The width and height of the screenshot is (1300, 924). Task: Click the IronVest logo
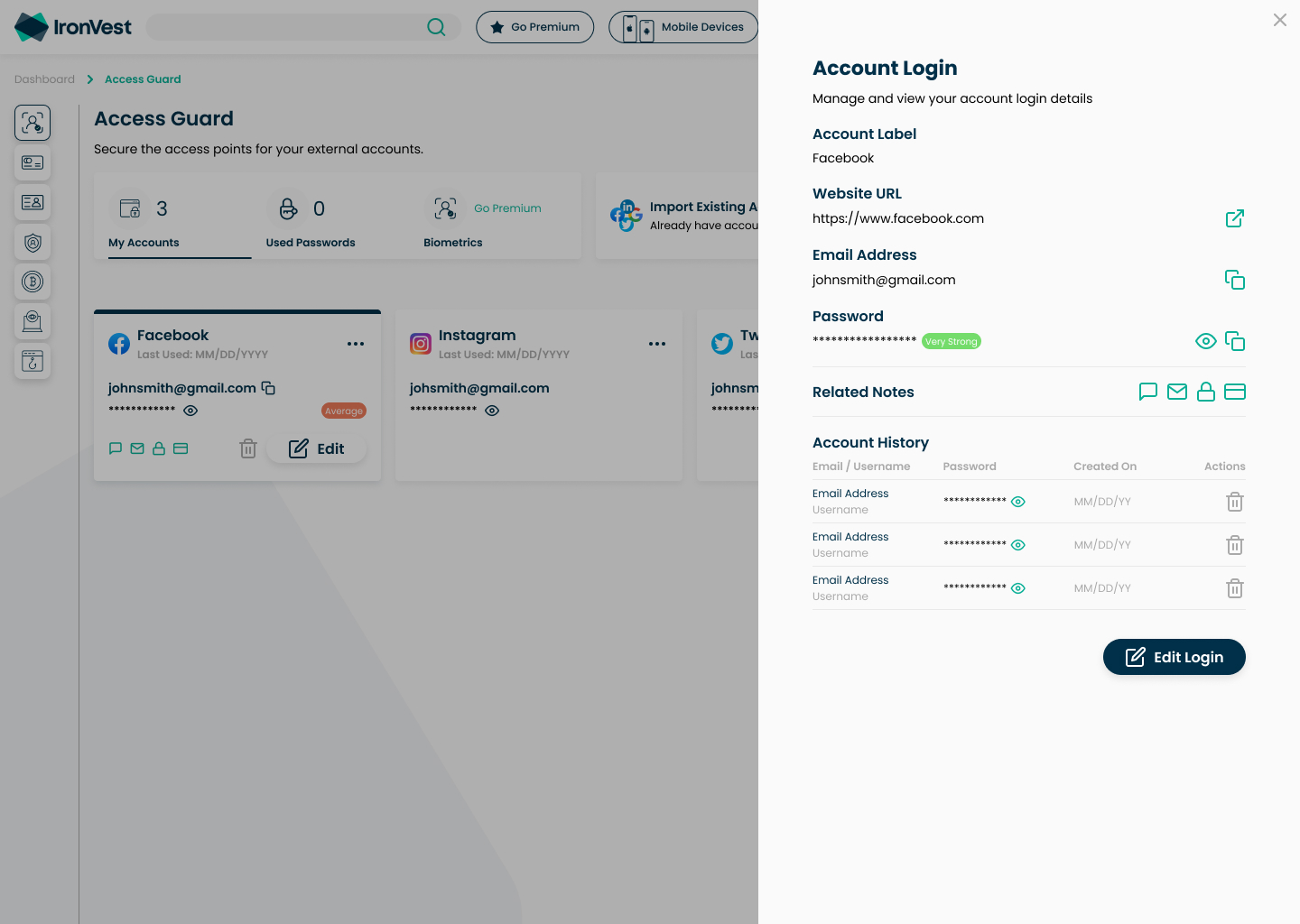click(73, 27)
